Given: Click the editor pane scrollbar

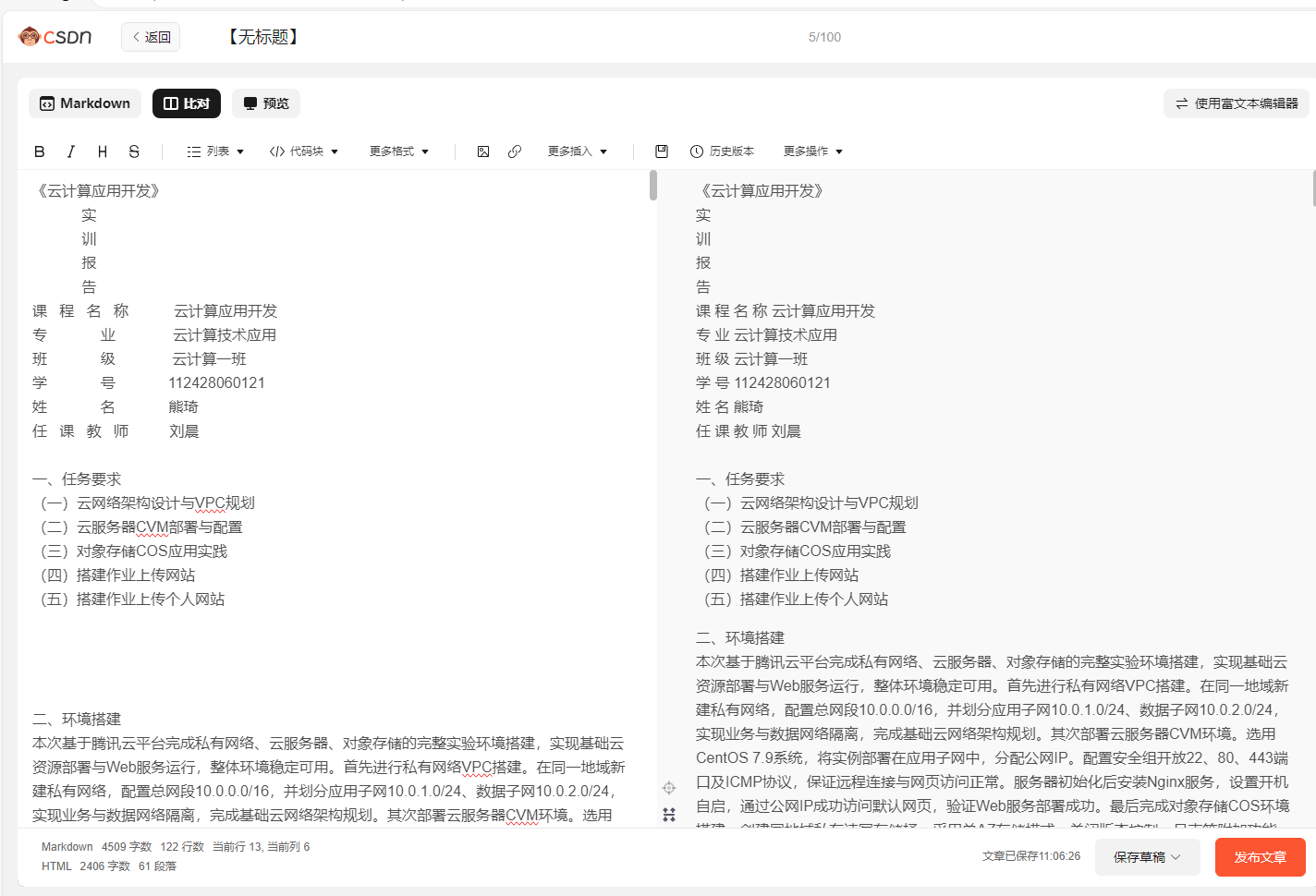Looking at the screenshot, I should (653, 185).
